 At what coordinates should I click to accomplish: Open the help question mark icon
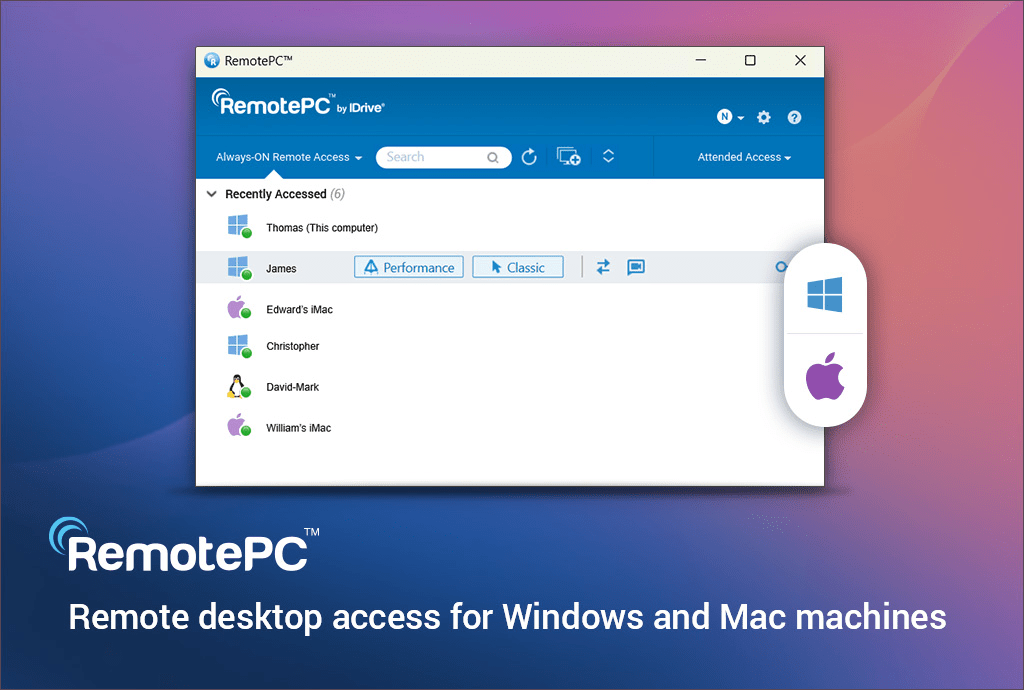pos(794,118)
